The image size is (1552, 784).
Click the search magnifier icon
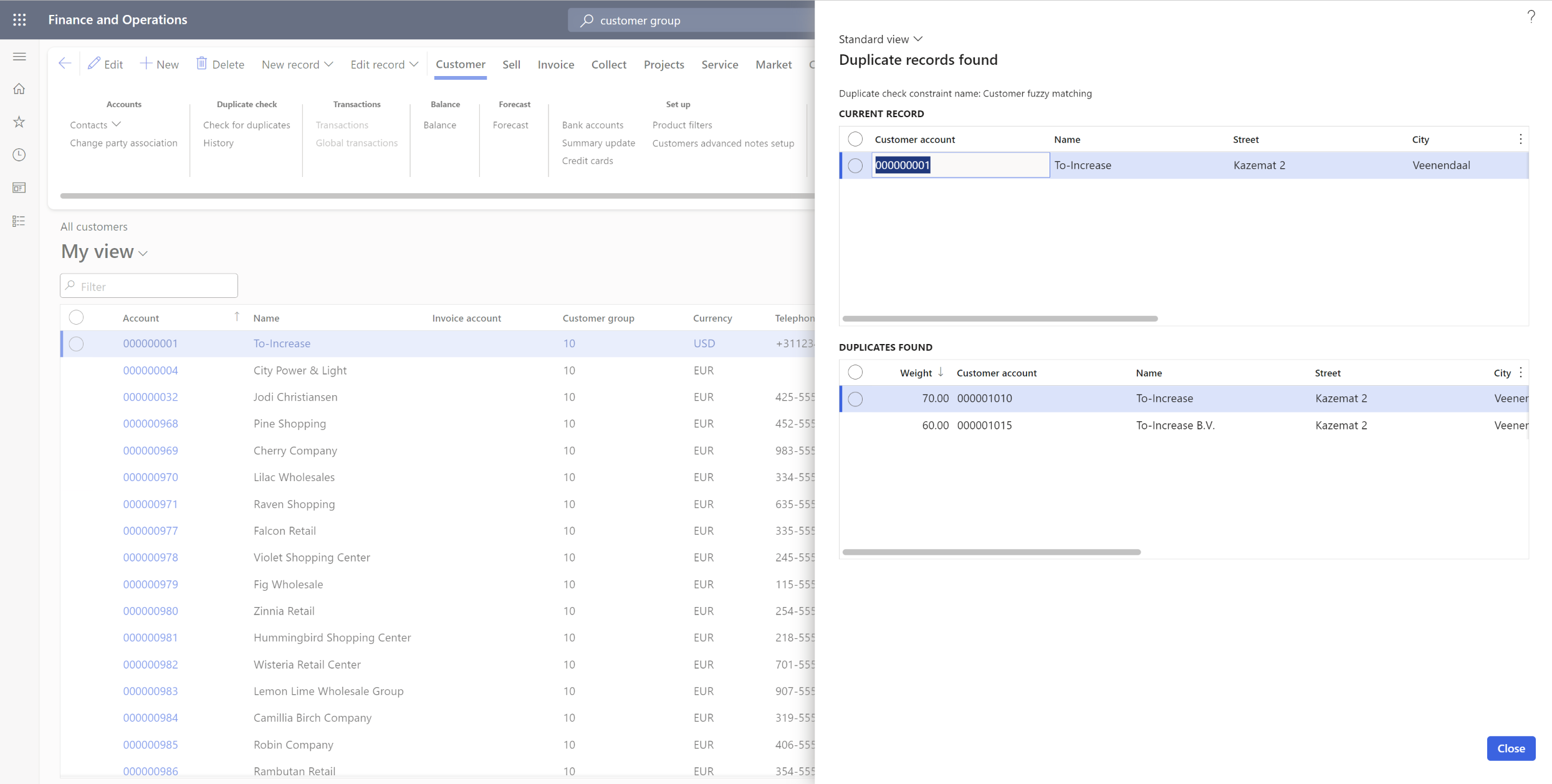click(586, 21)
